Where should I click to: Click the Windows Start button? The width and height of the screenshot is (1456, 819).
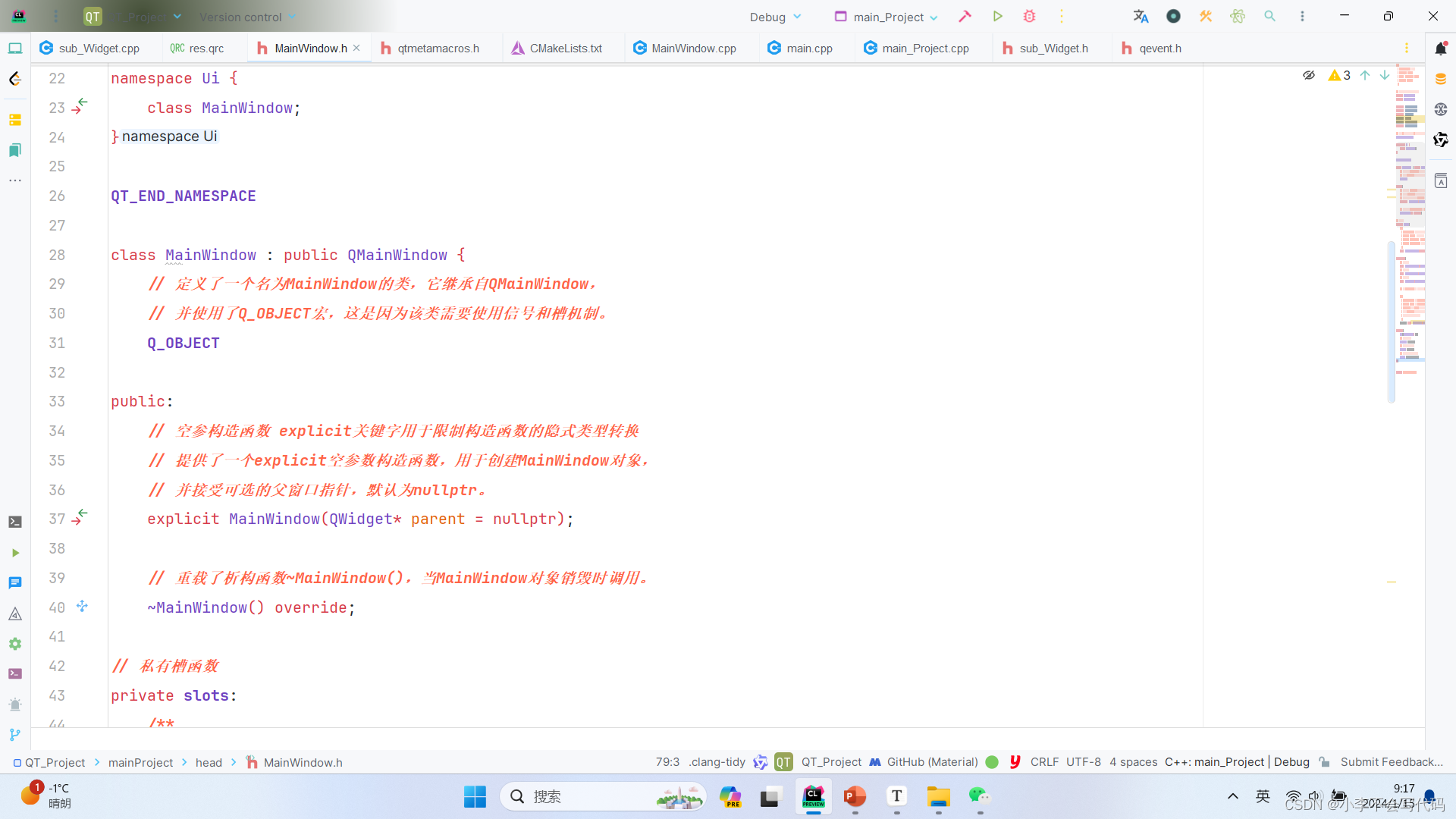(x=475, y=796)
